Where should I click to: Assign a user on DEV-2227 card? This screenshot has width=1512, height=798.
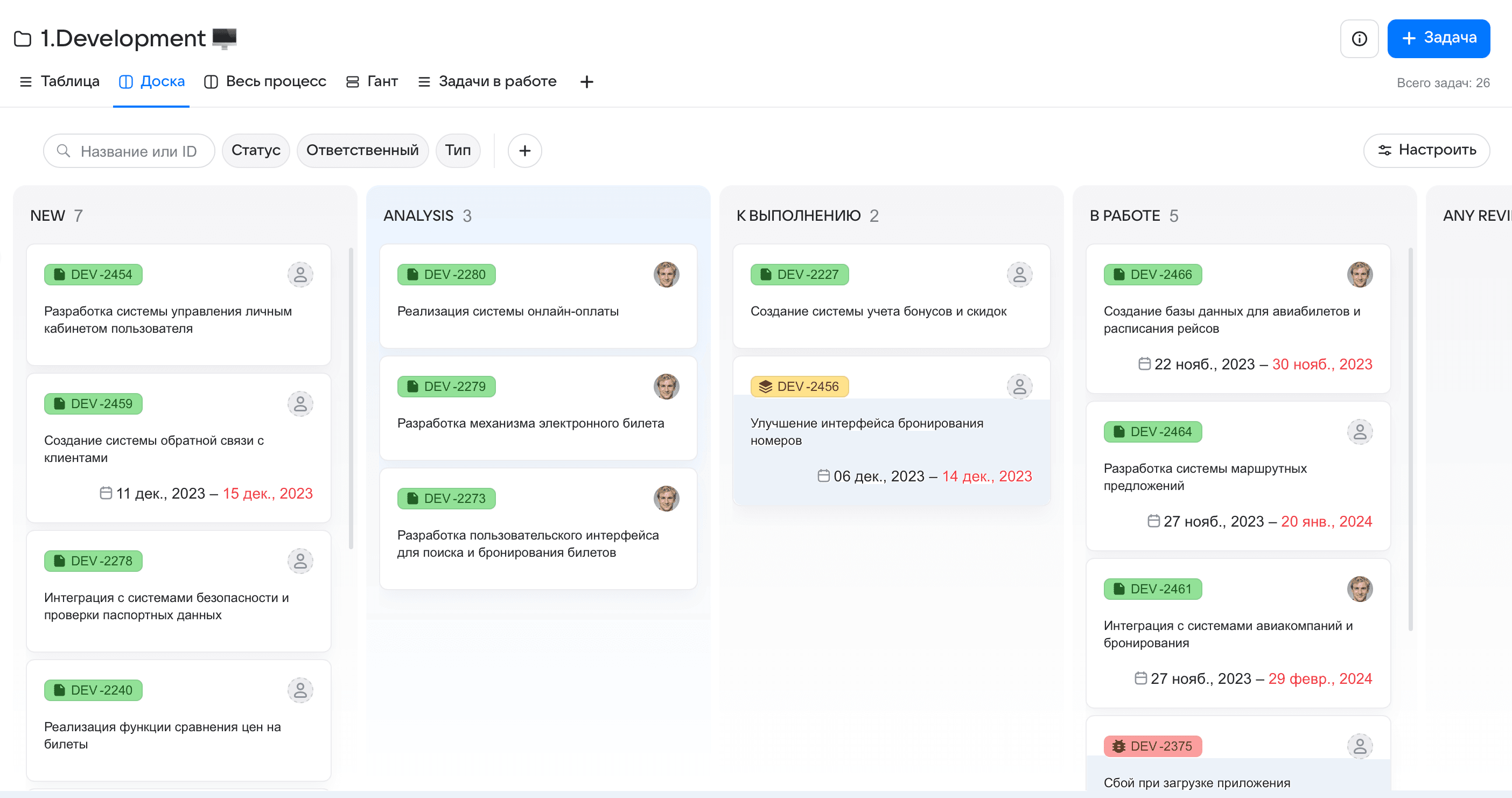[1019, 275]
